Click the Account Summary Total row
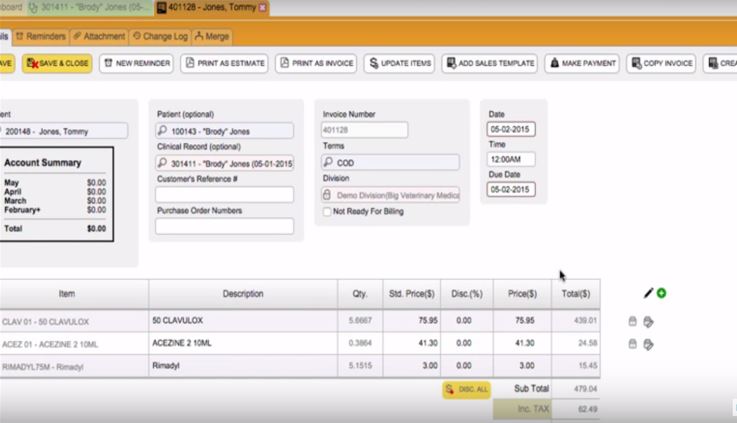Image resolution: width=737 pixels, height=423 pixels. point(55,229)
